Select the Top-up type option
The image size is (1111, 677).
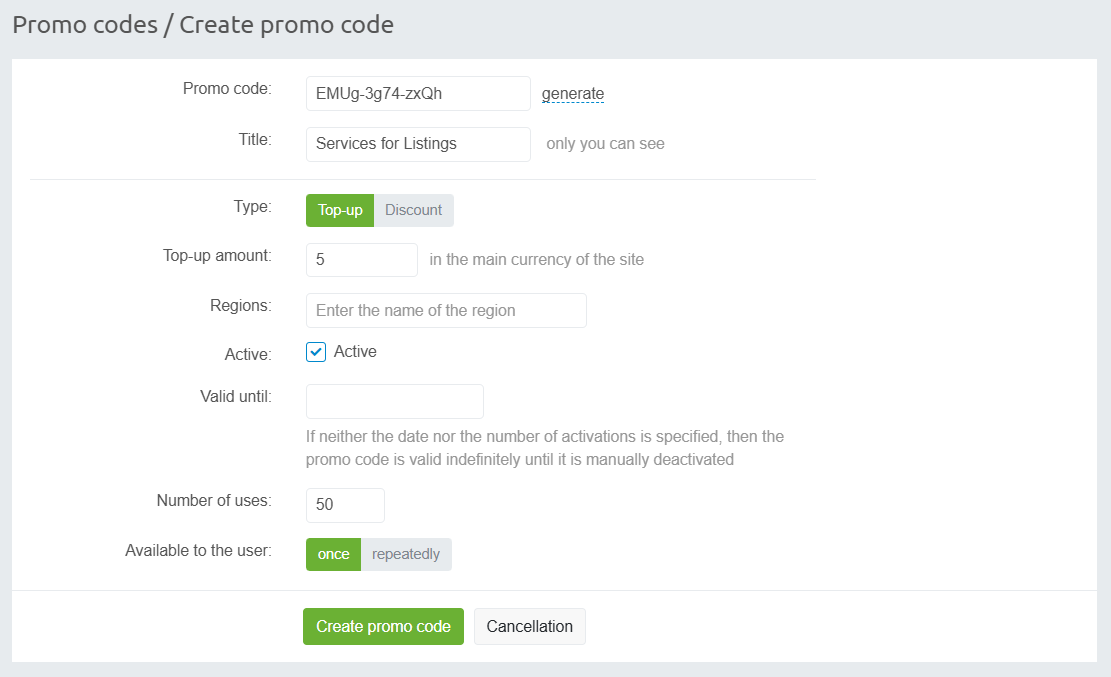(x=340, y=210)
